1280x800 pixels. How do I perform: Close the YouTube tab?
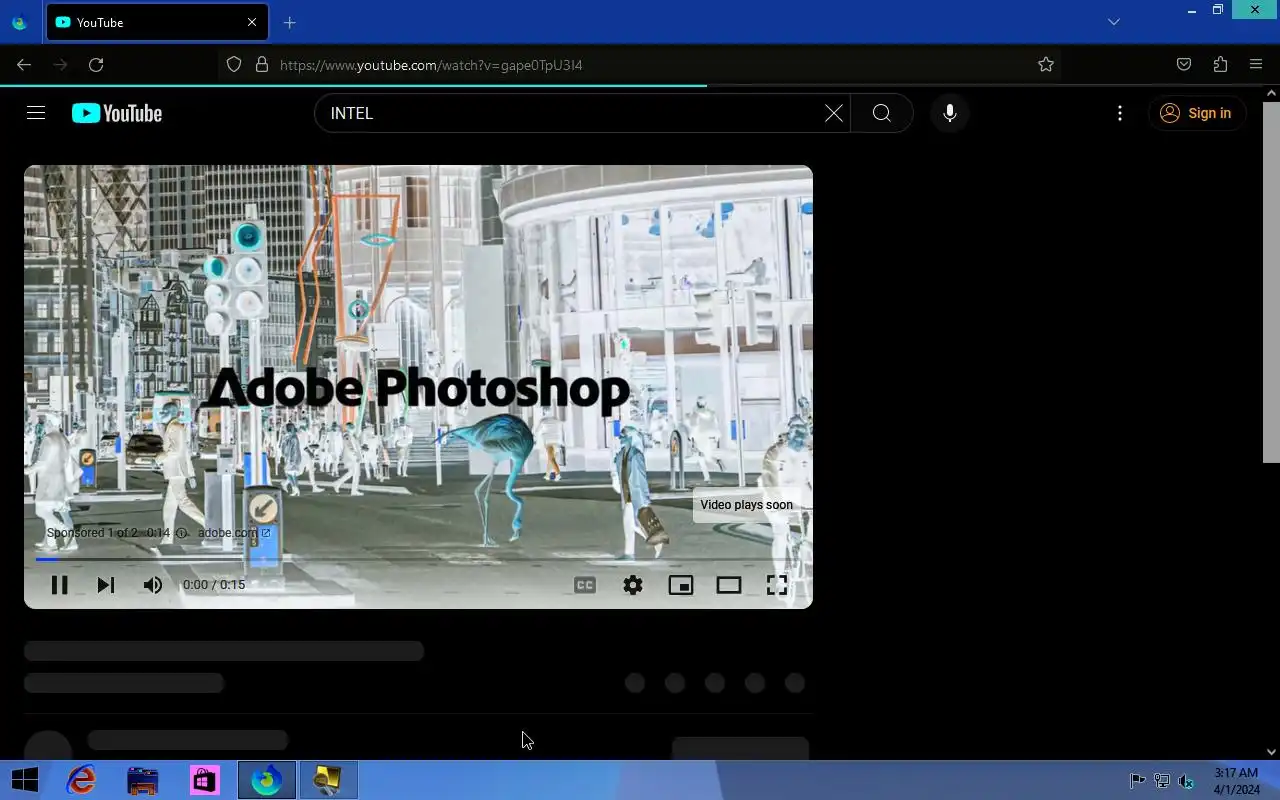[x=252, y=22]
